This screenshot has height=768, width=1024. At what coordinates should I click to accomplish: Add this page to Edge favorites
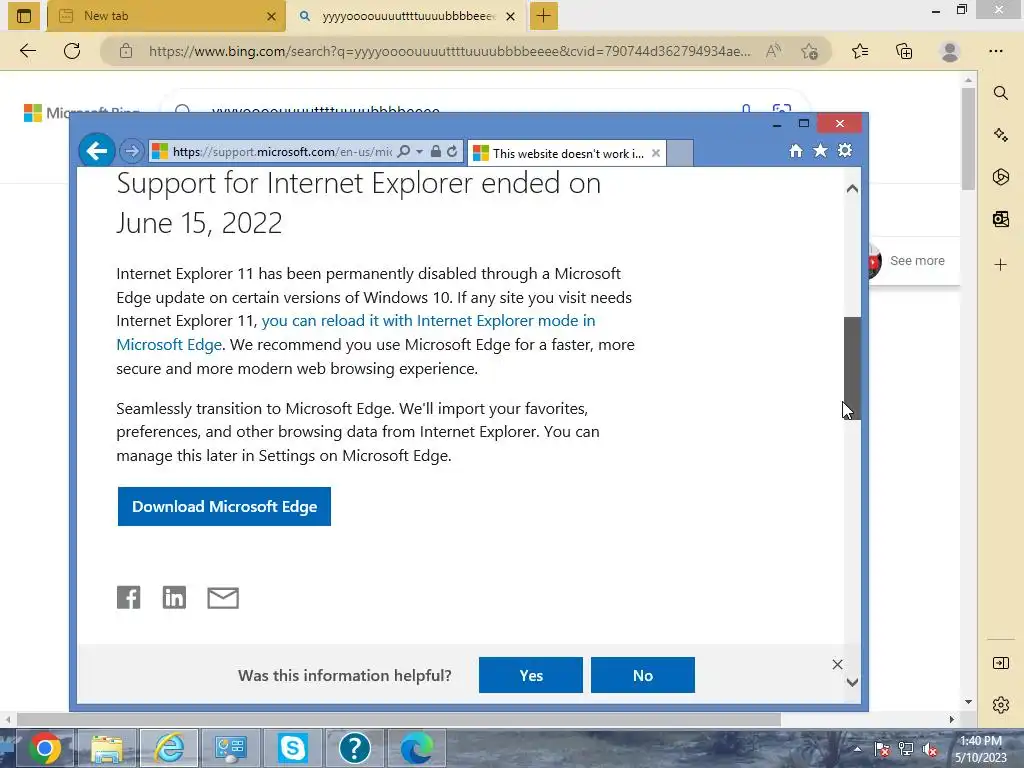[x=810, y=51]
